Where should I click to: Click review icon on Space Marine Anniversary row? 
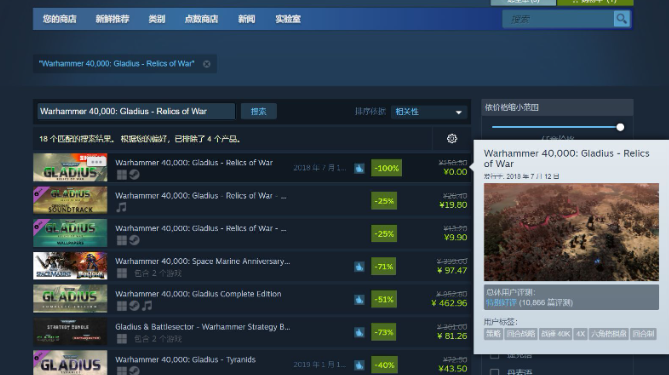(359, 267)
